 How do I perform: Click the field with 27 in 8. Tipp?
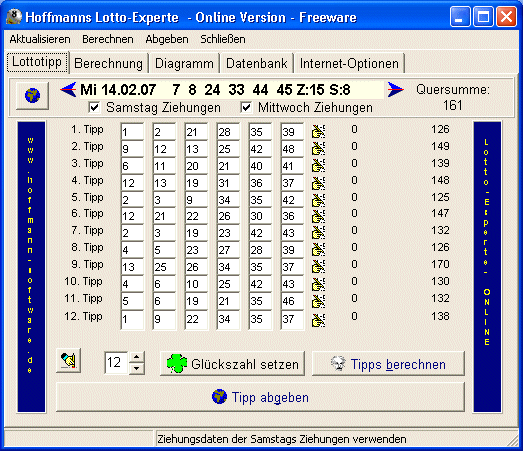pyautogui.click(x=228, y=250)
